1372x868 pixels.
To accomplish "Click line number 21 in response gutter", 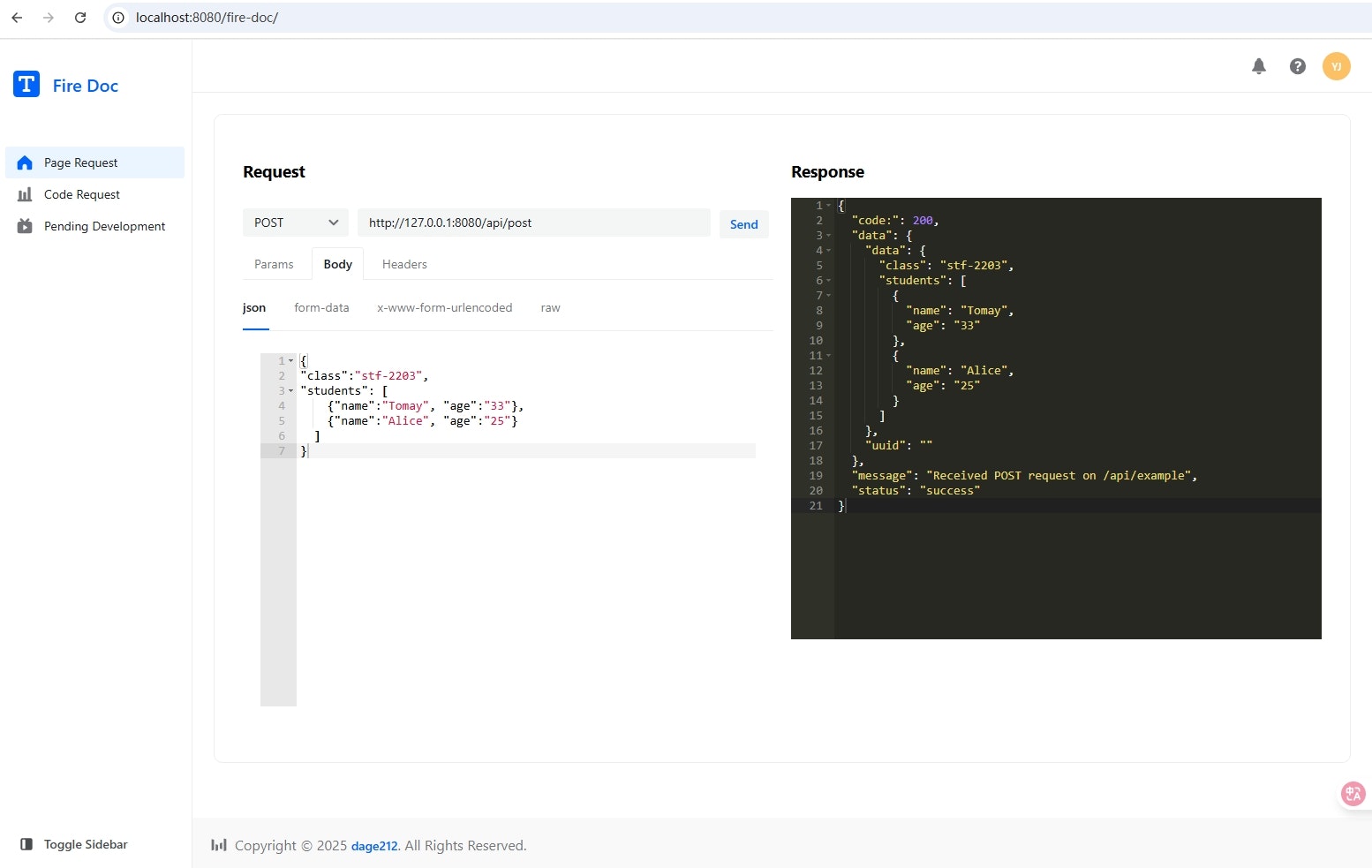I will coord(816,505).
